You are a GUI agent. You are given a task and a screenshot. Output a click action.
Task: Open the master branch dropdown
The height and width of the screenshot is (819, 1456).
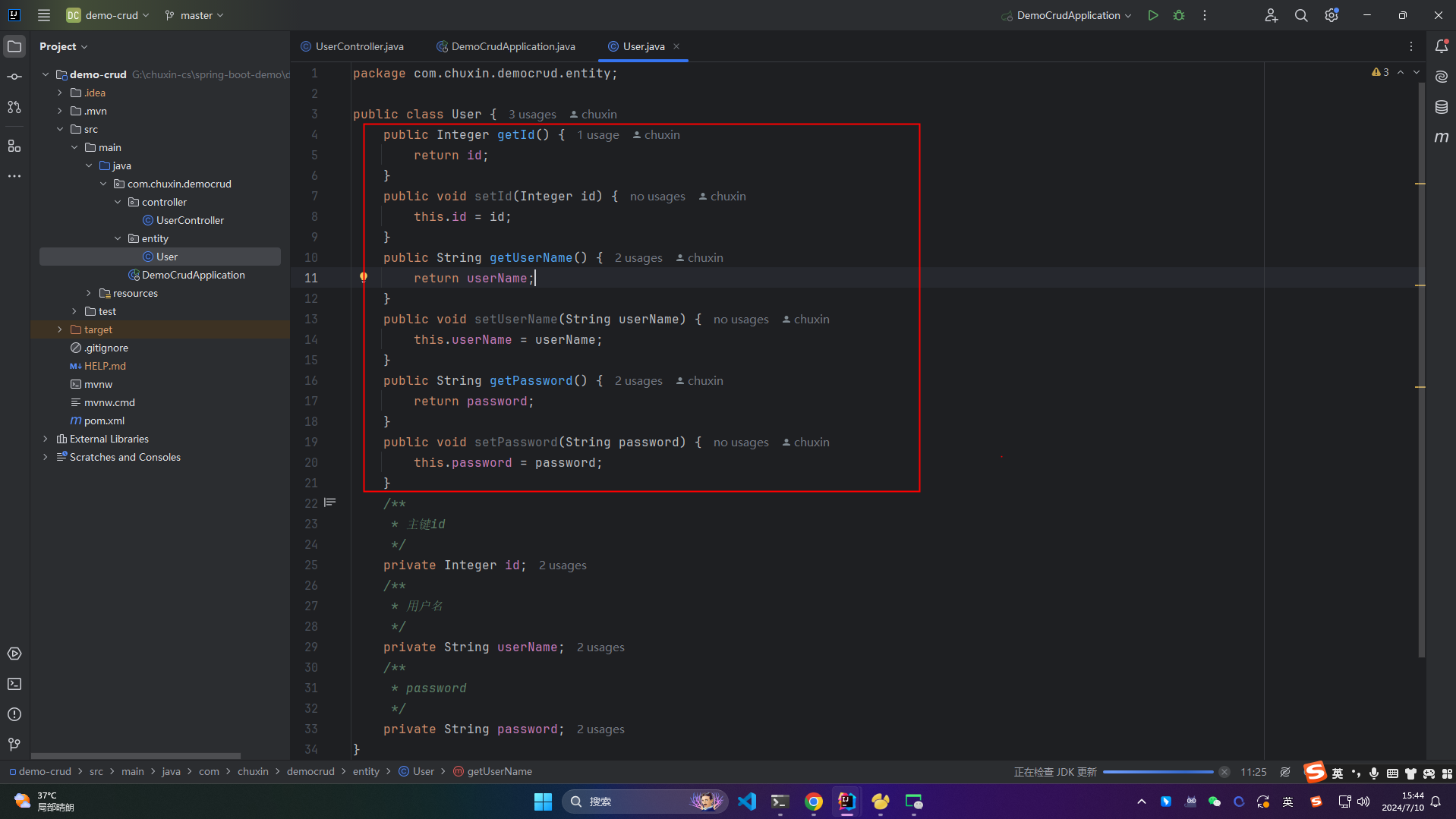[195, 15]
